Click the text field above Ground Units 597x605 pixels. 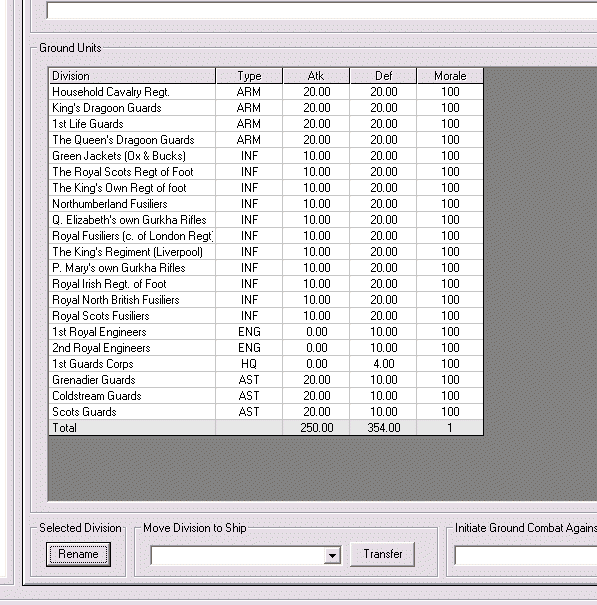pos(322,11)
